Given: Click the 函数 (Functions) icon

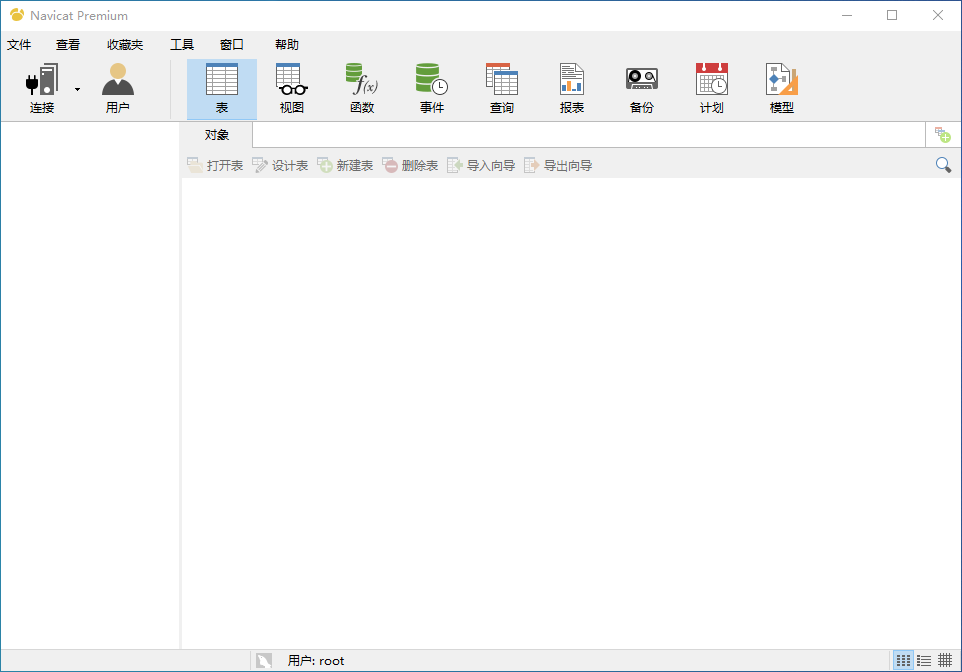Looking at the screenshot, I should 361,87.
